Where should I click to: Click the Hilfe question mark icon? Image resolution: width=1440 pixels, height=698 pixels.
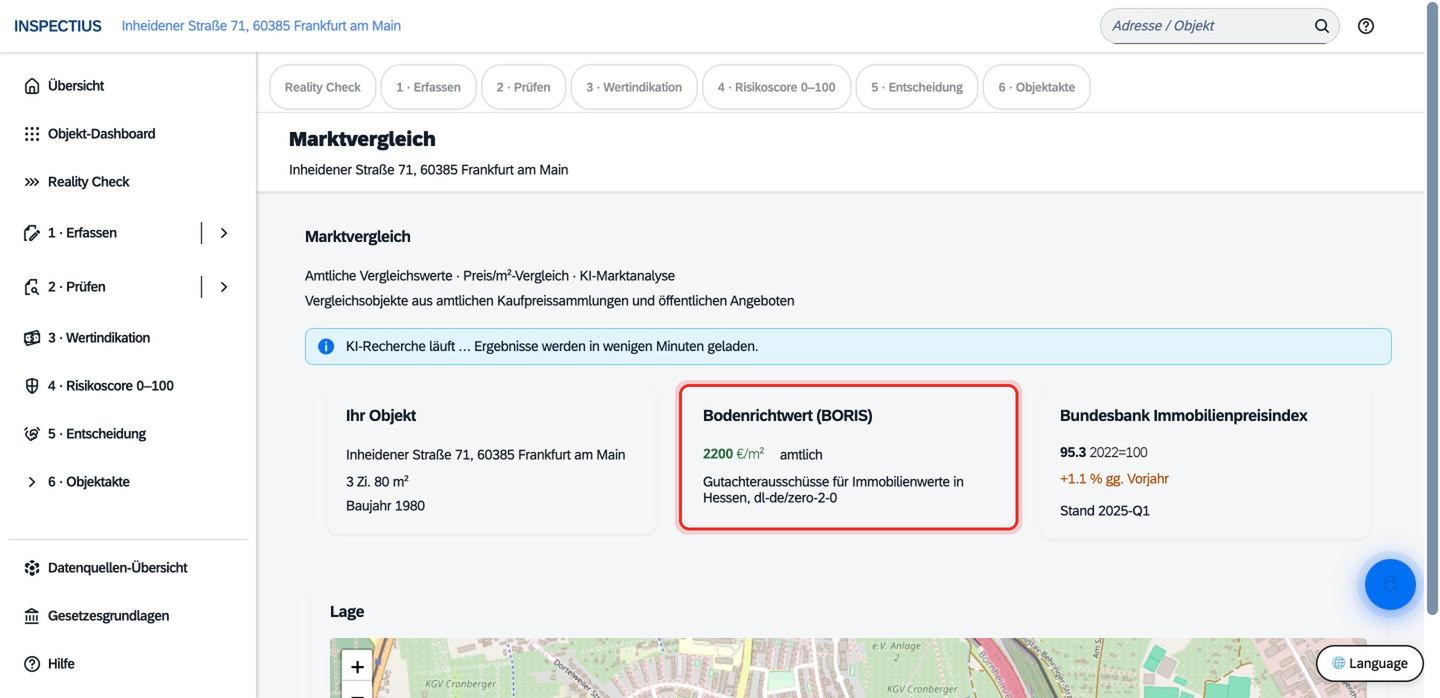tap(32, 664)
